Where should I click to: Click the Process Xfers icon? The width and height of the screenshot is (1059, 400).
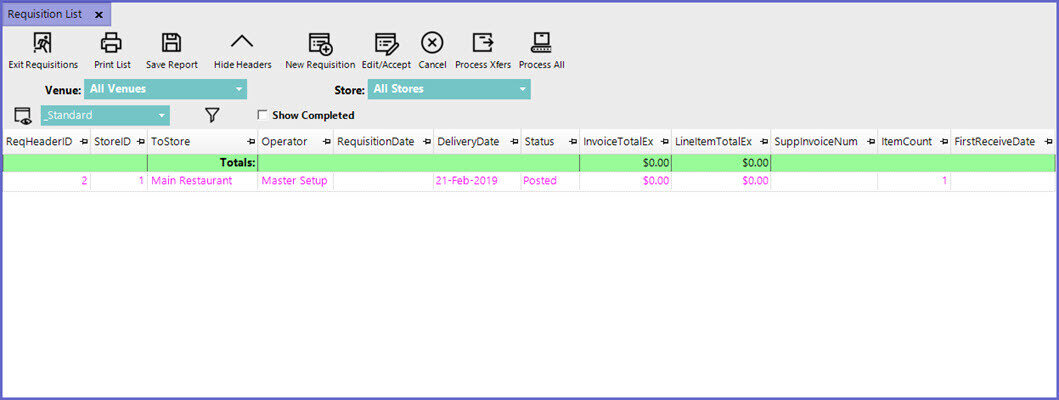pyautogui.click(x=483, y=43)
